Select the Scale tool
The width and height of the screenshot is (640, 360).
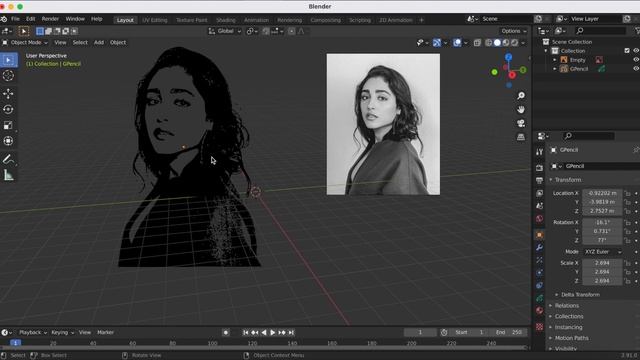pos(8,125)
